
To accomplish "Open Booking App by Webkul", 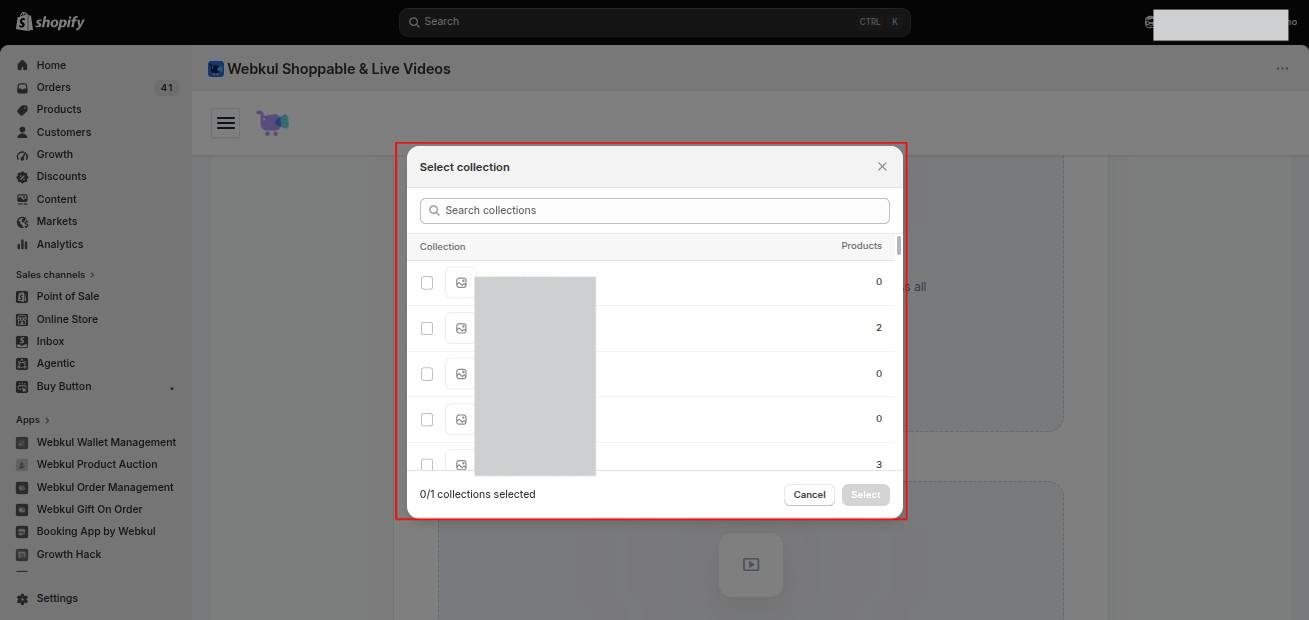I will click(x=96, y=531).
